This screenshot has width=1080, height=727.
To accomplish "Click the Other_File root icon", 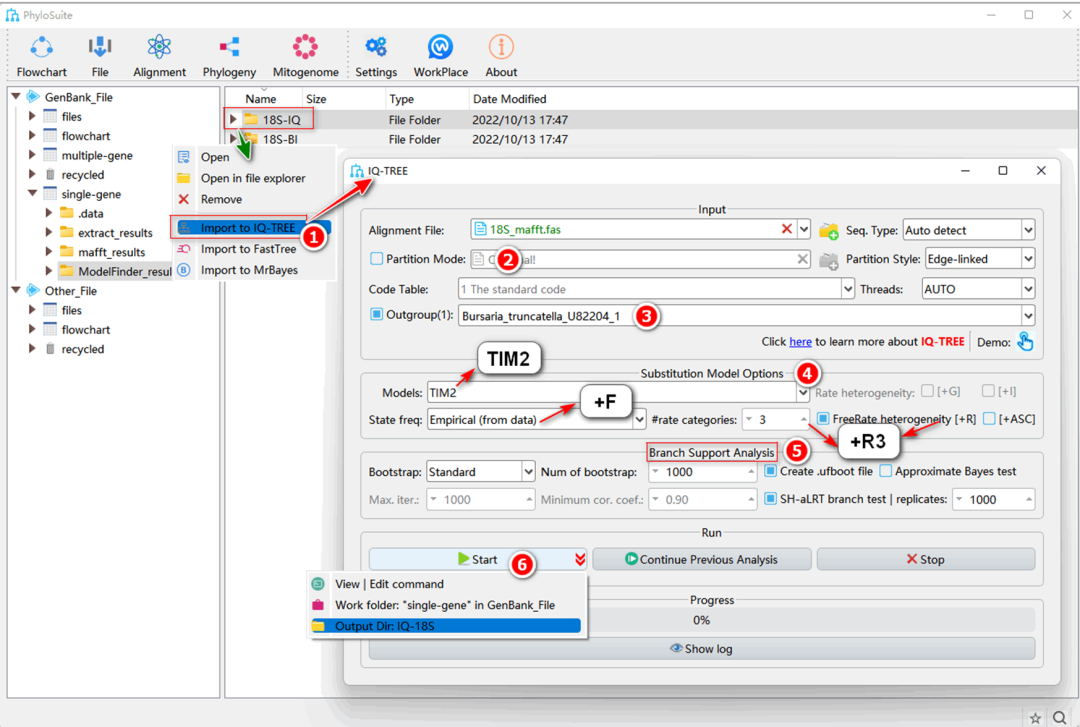I will point(32,291).
